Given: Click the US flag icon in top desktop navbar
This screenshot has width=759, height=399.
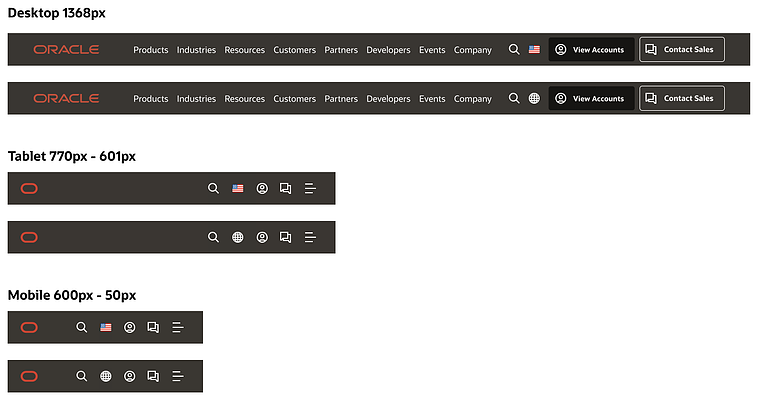Looking at the screenshot, I should [534, 49].
